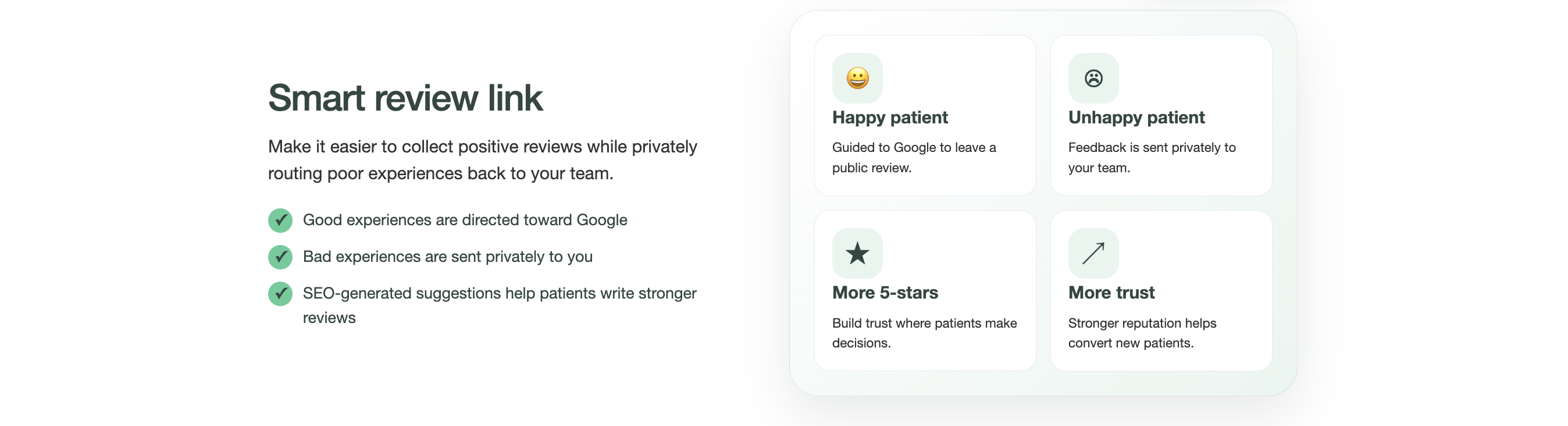Click the Unhappy patient card title
The height and width of the screenshot is (426, 1568).
pyautogui.click(x=1136, y=117)
